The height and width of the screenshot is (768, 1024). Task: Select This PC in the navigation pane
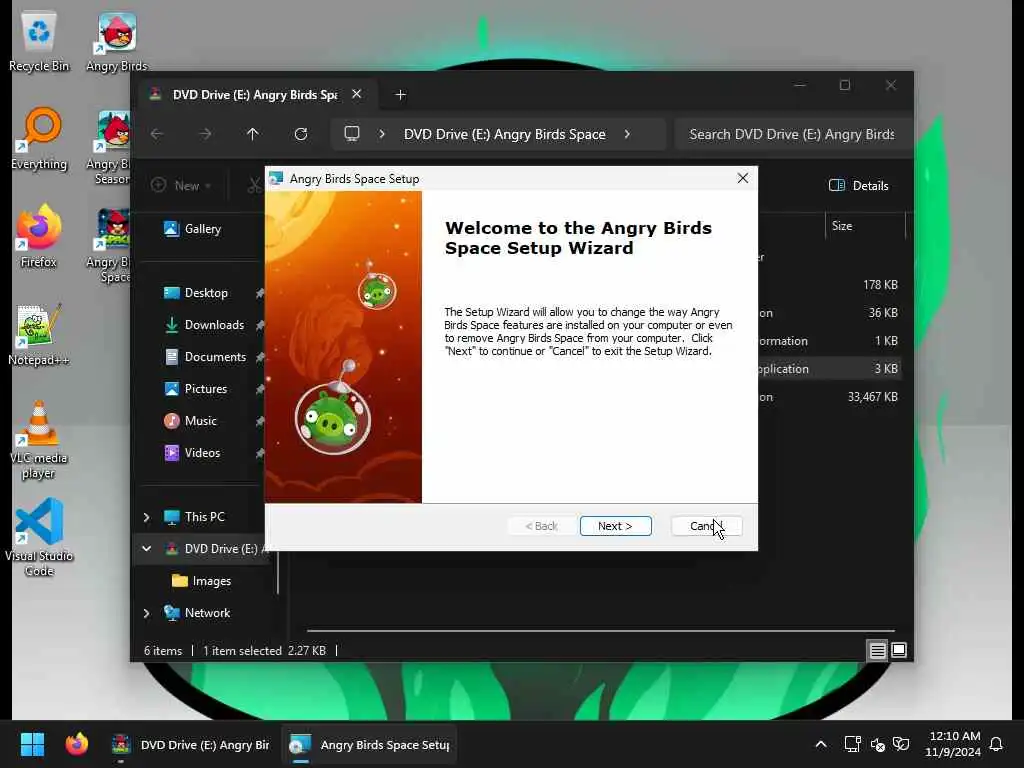coord(195,517)
